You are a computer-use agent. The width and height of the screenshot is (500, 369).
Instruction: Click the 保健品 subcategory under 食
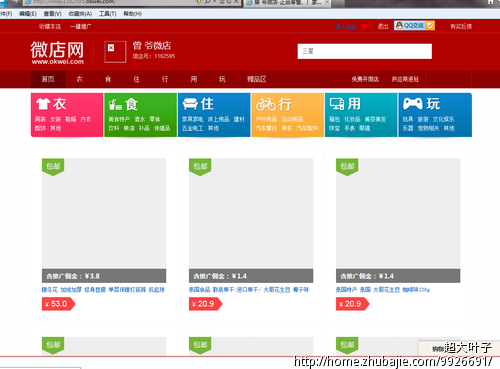[162, 128]
